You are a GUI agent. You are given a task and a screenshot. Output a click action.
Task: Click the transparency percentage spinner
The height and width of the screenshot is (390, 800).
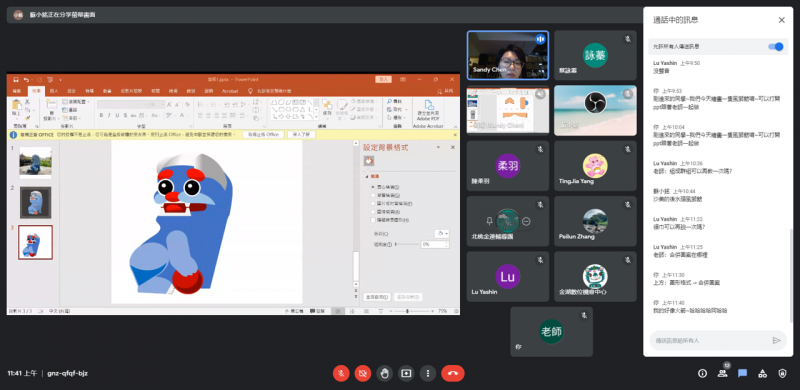pyautogui.click(x=447, y=245)
